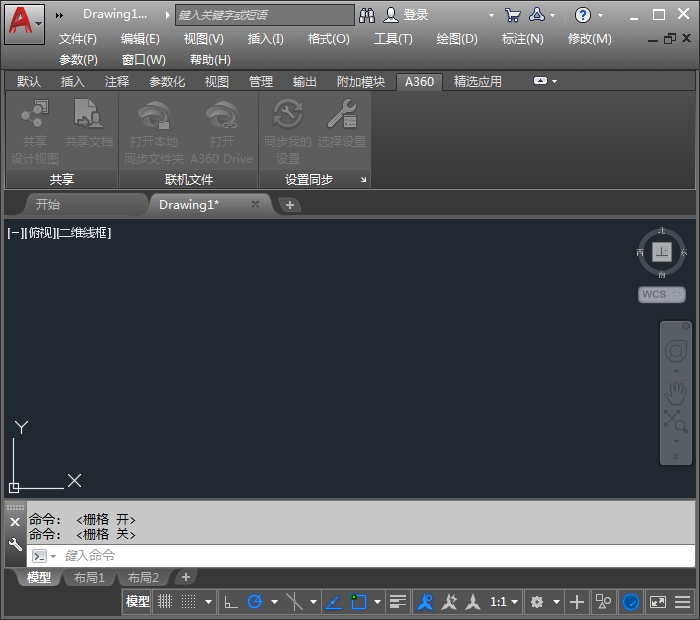Screen dimensions: 700x620
Task: Expand the 设置同步 panel dialog launcher
Action: click(363, 180)
